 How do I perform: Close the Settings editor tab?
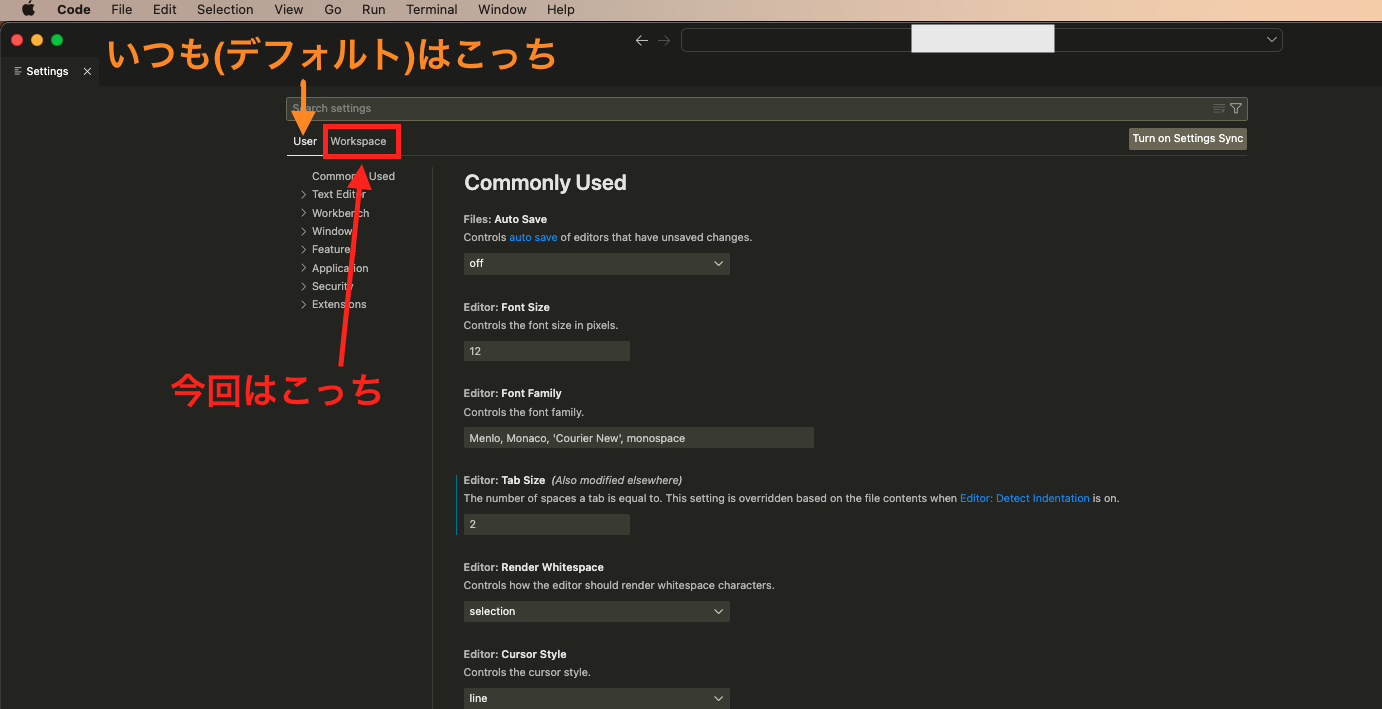(x=87, y=72)
